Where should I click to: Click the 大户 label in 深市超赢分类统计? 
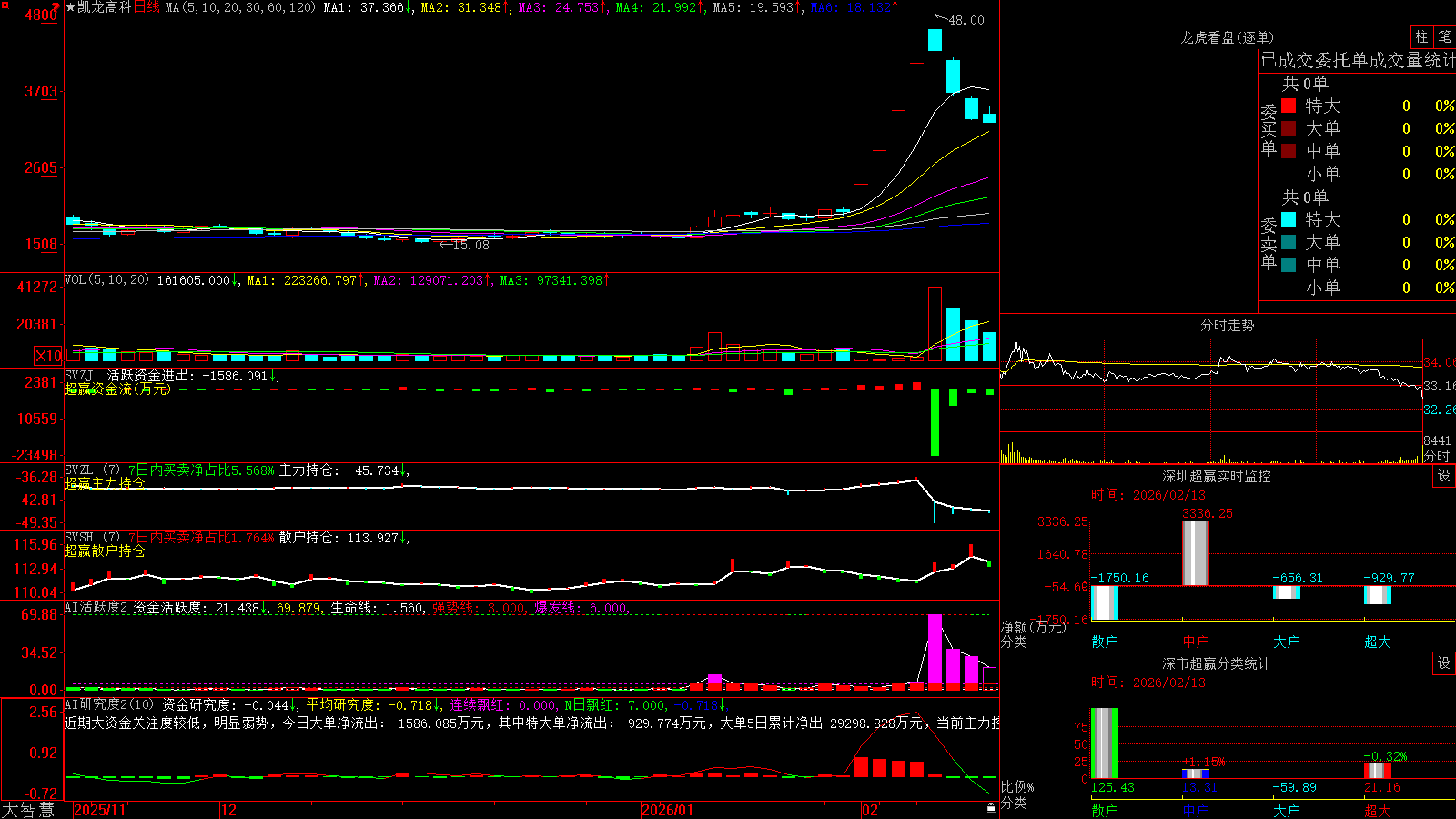[1287, 810]
